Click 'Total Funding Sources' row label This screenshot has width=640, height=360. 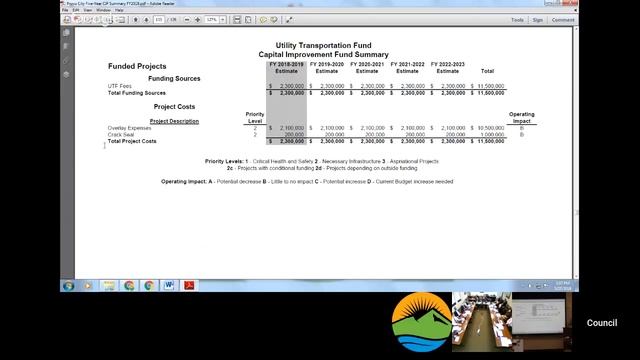tap(137, 93)
